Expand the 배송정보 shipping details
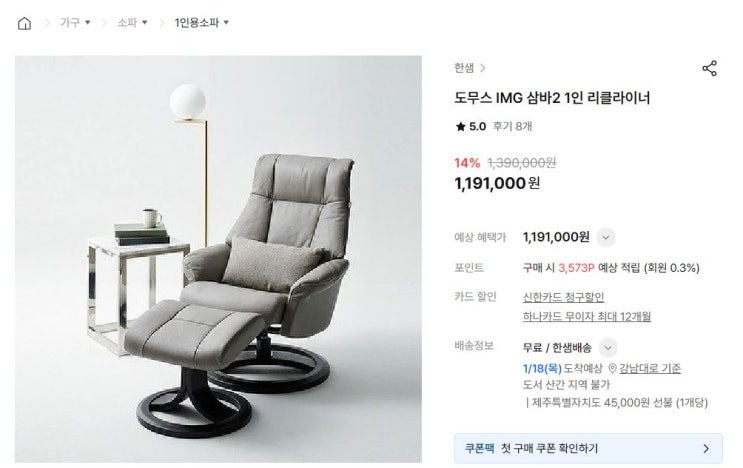This screenshot has width=743, height=468. pos(608,348)
